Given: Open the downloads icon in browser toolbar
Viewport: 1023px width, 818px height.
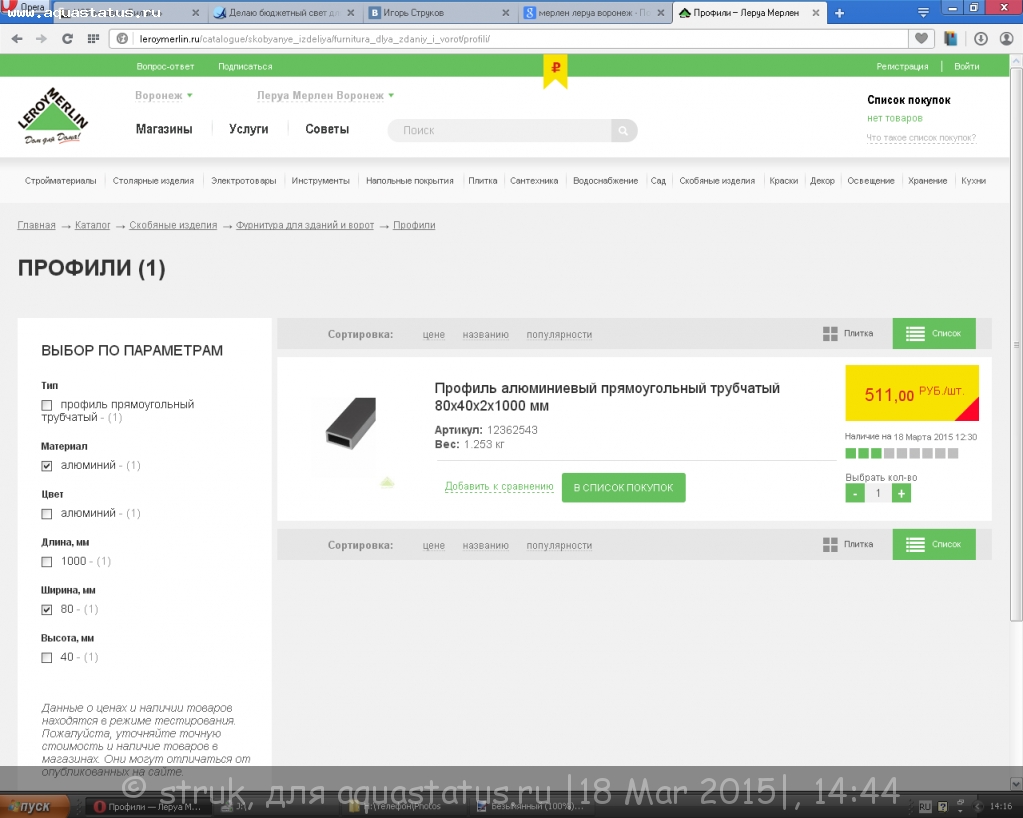Looking at the screenshot, I should (981, 39).
